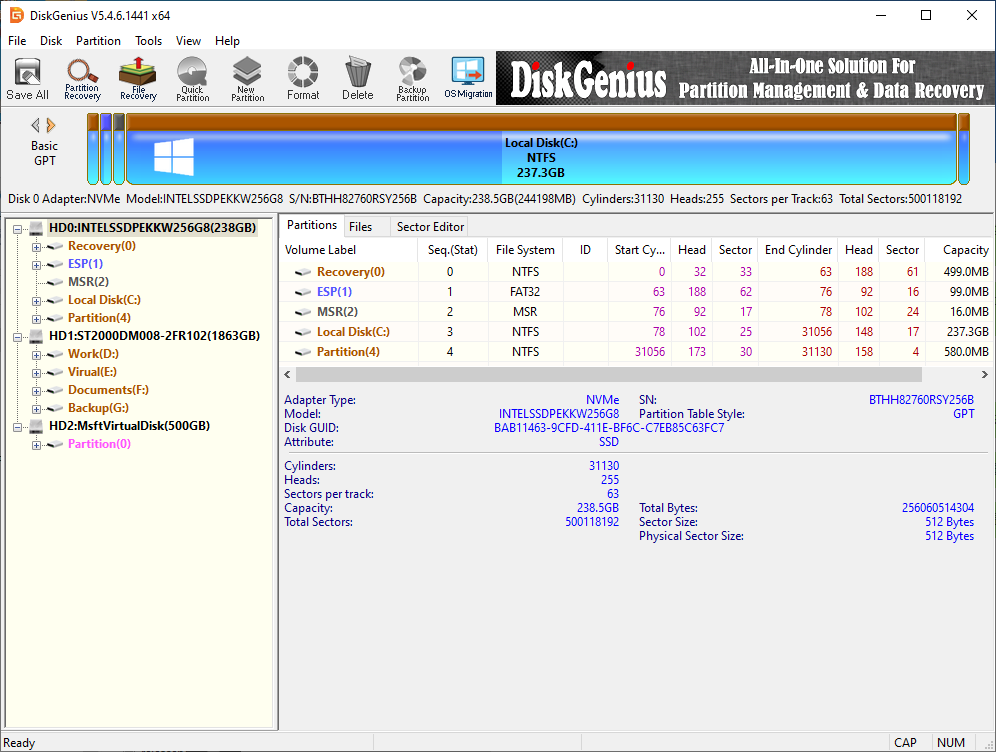The image size is (996, 752).
Task: Open the Partition Recovery tool
Action: pyautogui.click(x=83, y=78)
